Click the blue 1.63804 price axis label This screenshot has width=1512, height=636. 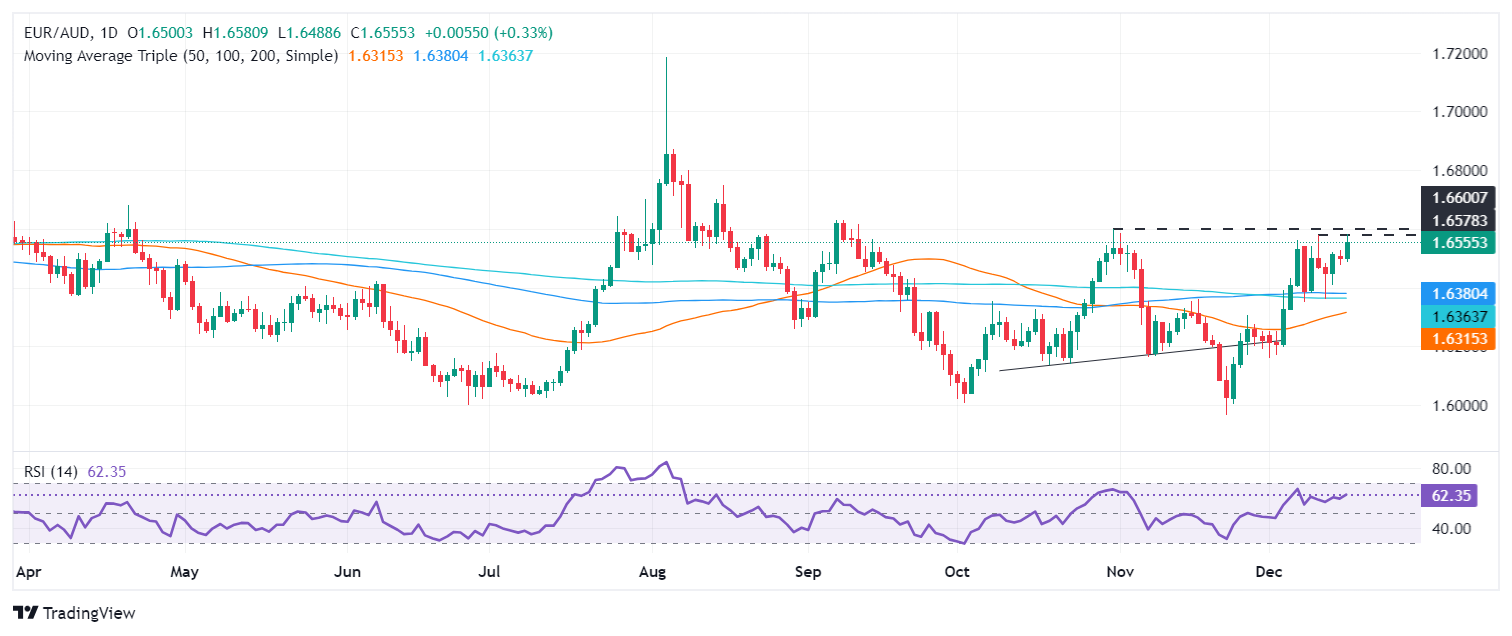(x=1461, y=294)
